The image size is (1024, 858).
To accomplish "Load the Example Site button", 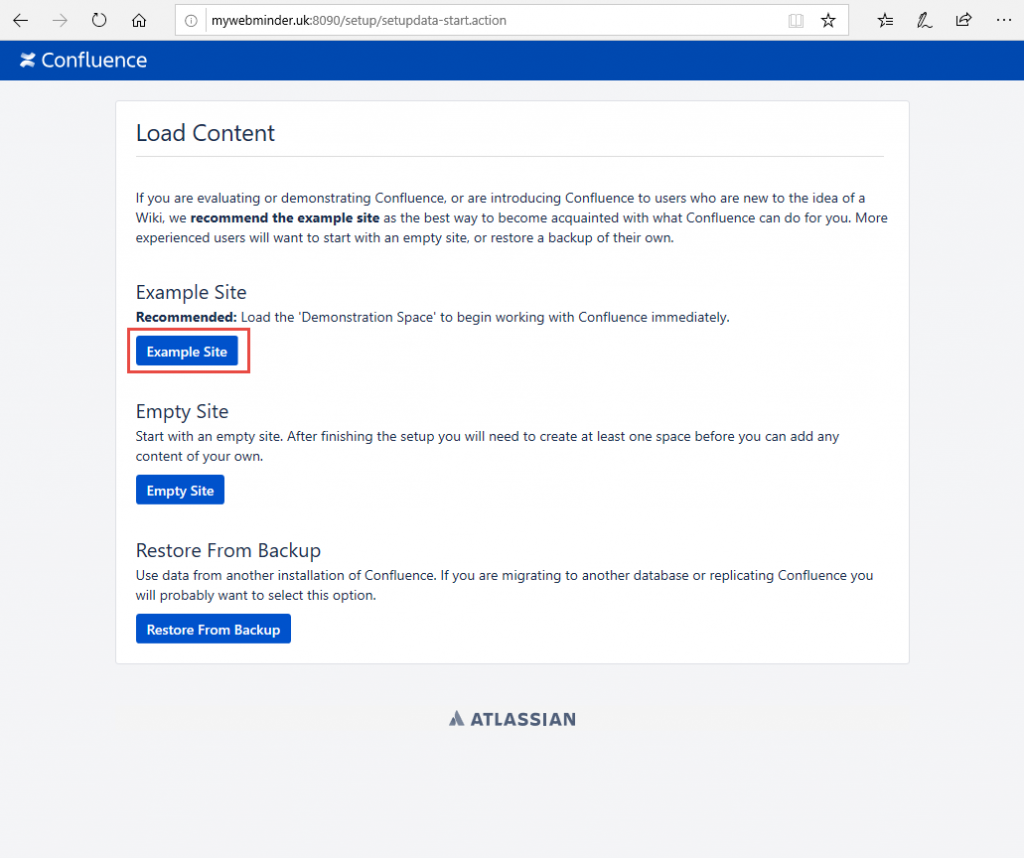I will (x=187, y=351).
